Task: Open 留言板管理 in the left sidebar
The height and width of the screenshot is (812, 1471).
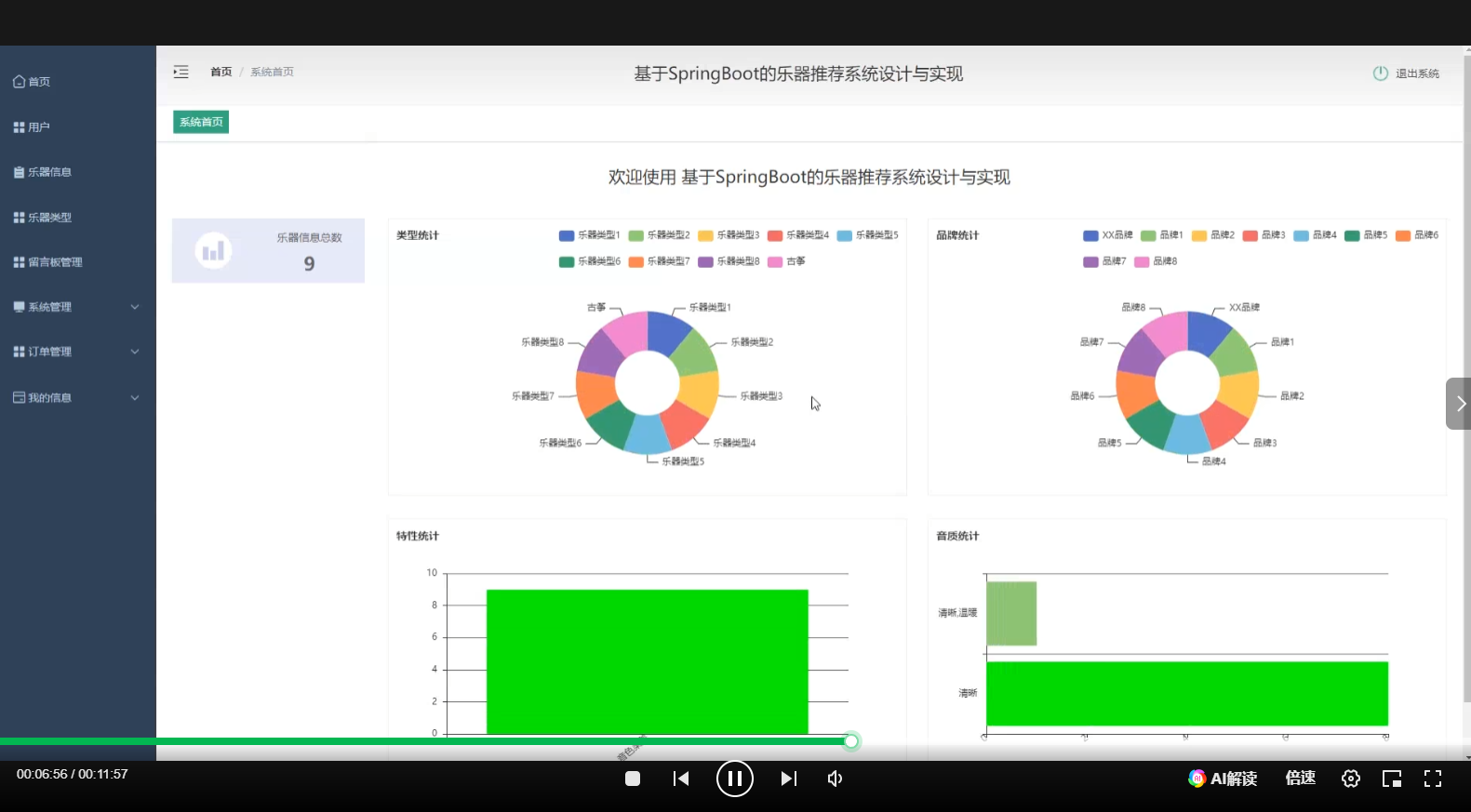Action: click(x=48, y=262)
